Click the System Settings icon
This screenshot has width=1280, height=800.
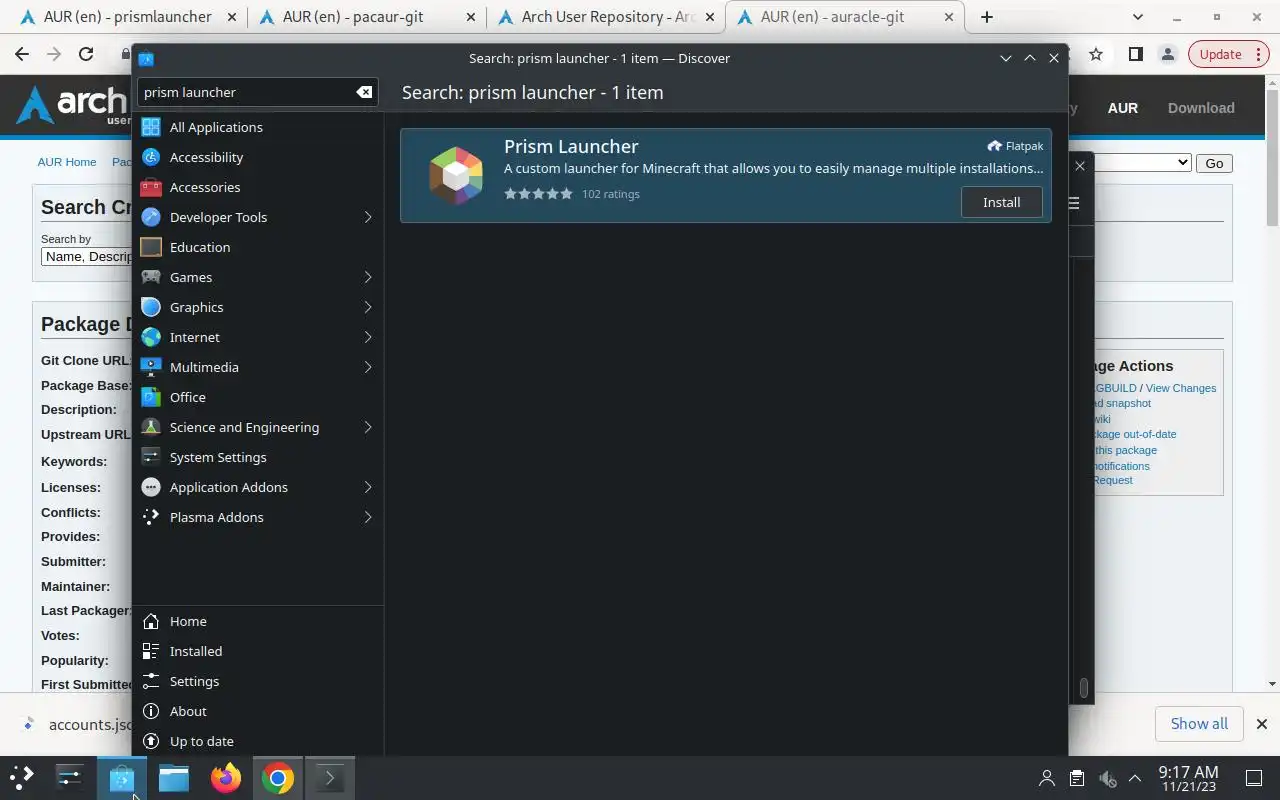point(151,457)
